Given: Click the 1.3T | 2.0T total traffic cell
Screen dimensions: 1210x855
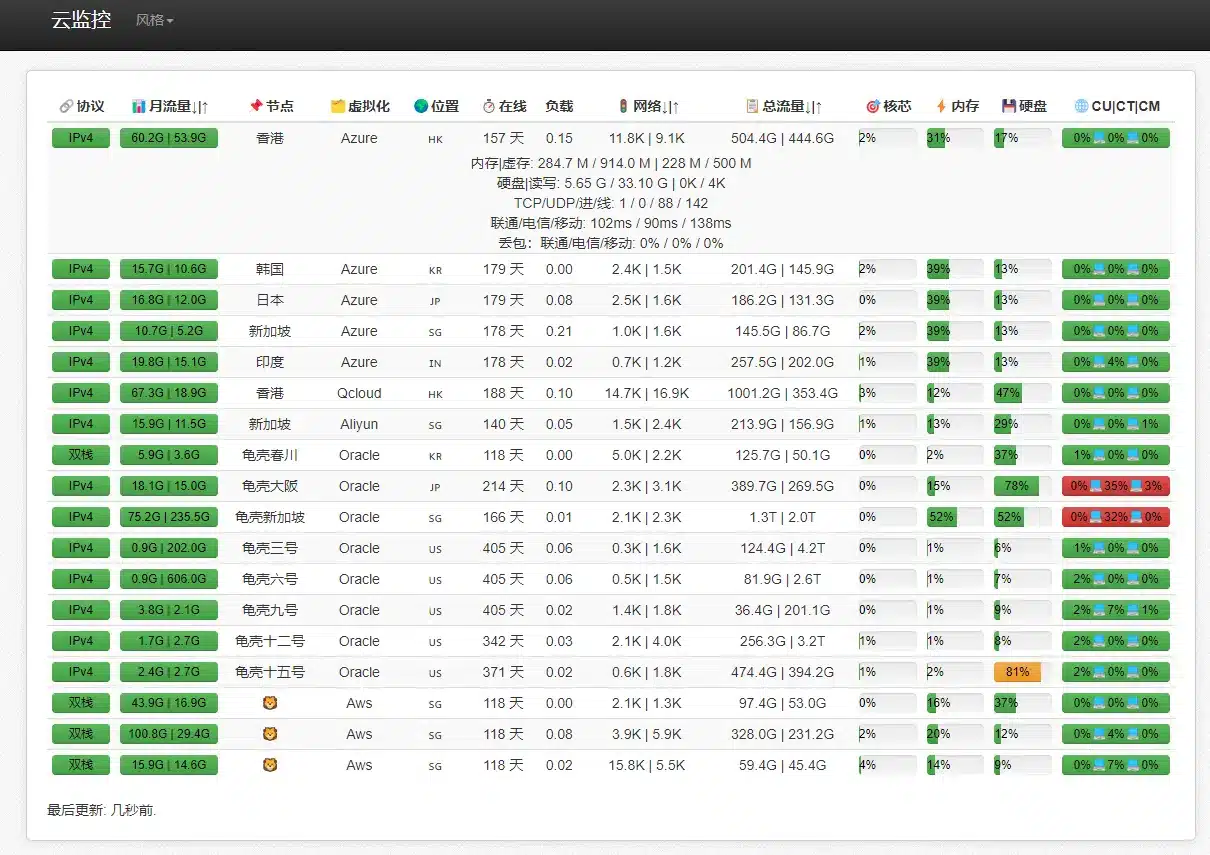Looking at the screenshot, I should click(x=782, y=517).
